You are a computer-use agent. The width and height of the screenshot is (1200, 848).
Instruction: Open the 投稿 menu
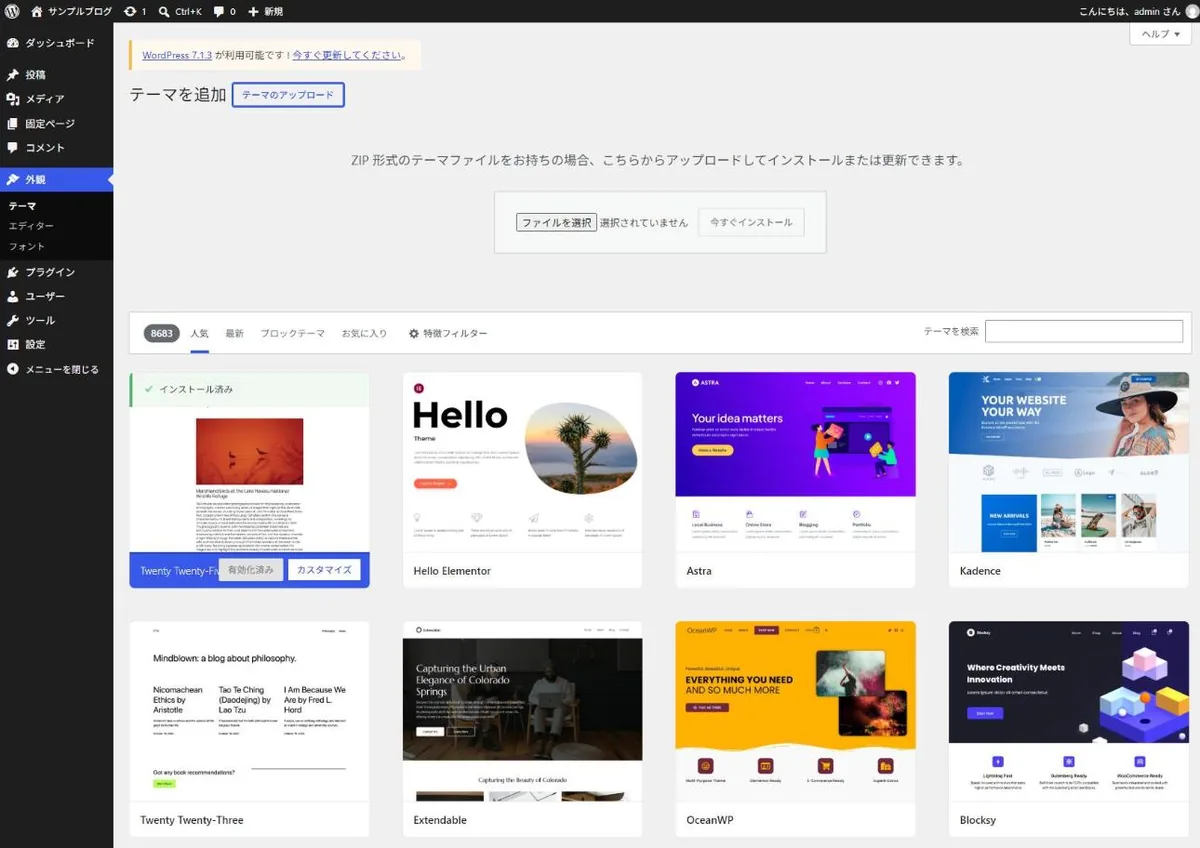56,75
